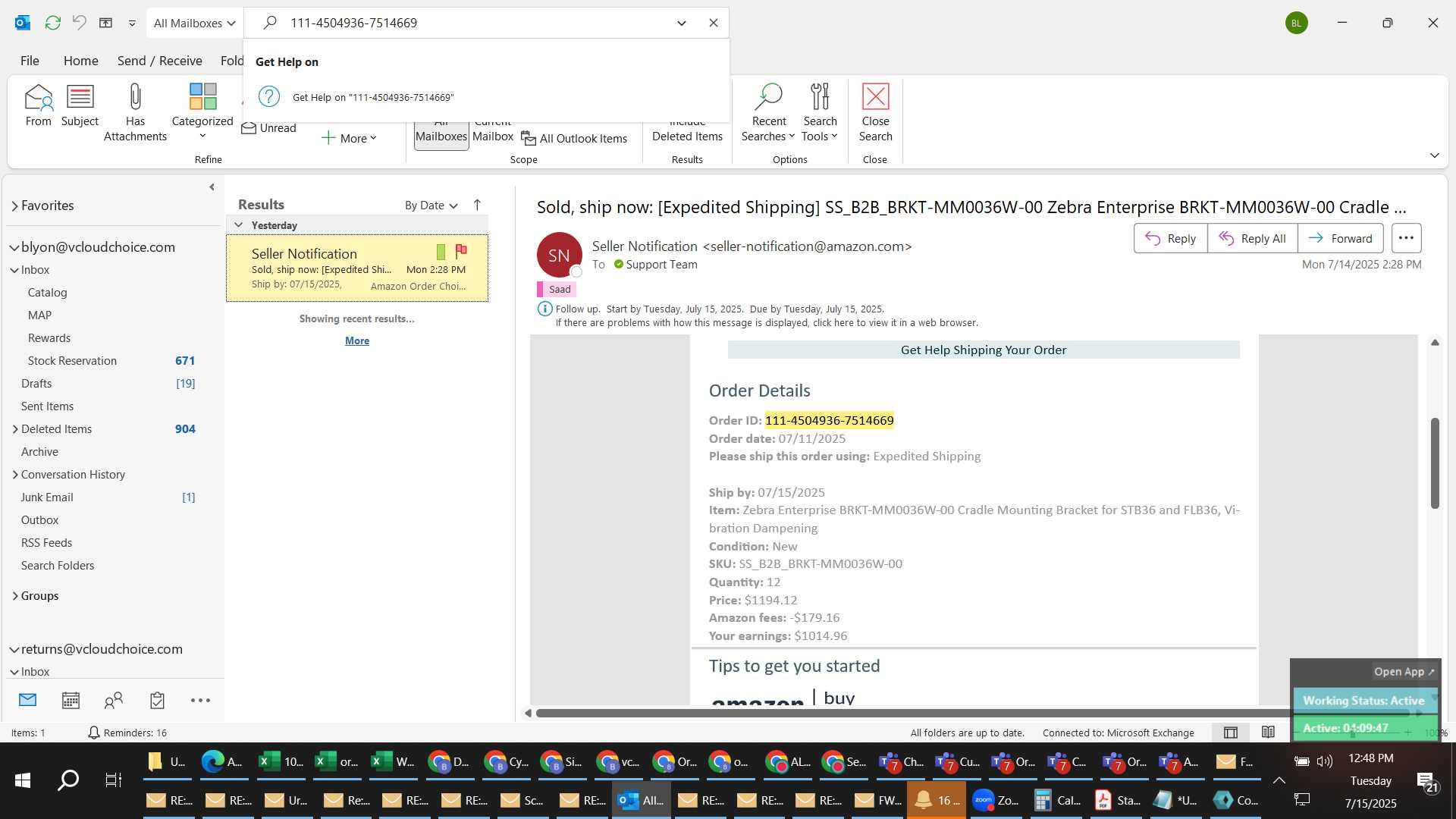1456x819 pixels.
Task: Expand Conversation History folder
Action: [x=15, y=475]
